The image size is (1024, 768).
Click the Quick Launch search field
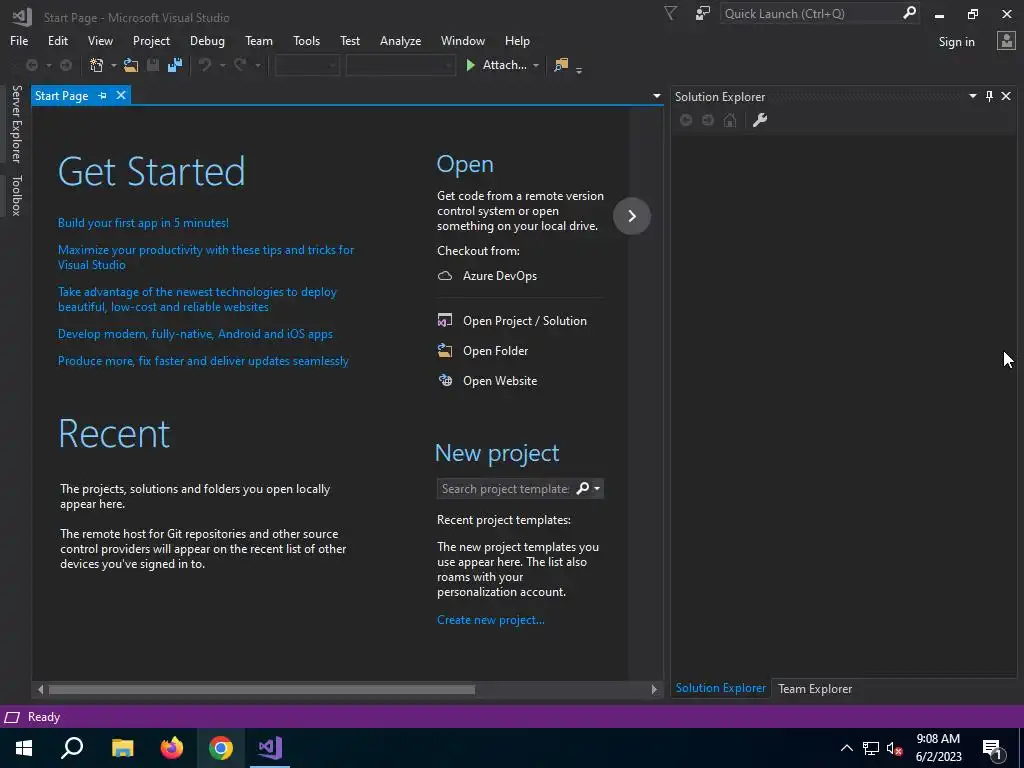click(811, 13)
